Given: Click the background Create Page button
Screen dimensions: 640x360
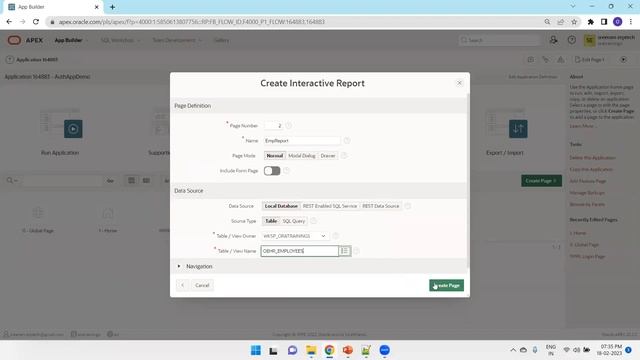Looking at the screenshot, I should pyautogui.click(x=541, y=180).
